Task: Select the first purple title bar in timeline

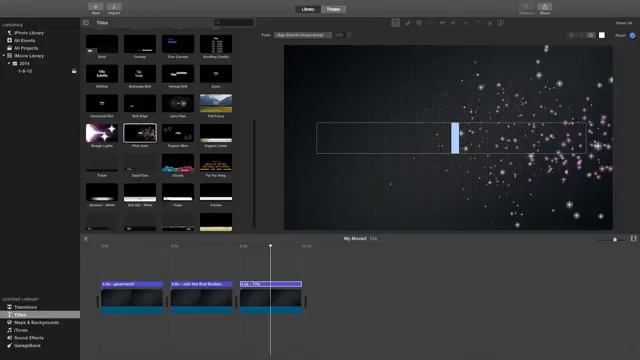Action: (132, 284)
